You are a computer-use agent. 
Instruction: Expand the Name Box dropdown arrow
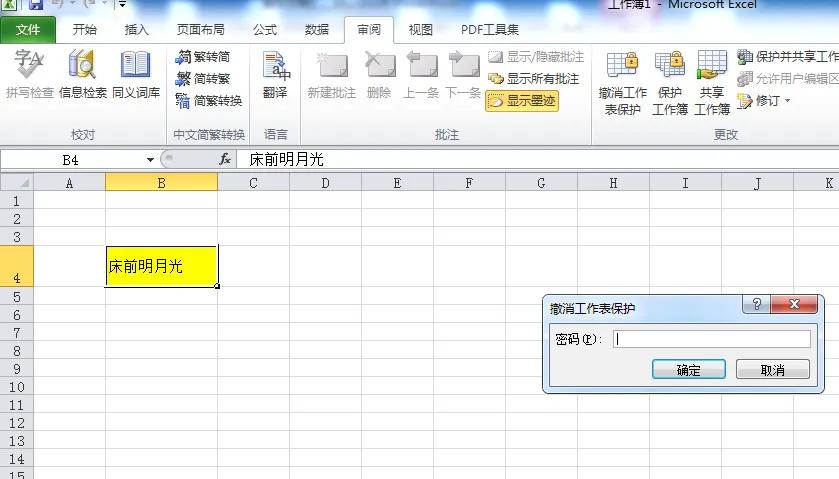[x=150, y=159]
